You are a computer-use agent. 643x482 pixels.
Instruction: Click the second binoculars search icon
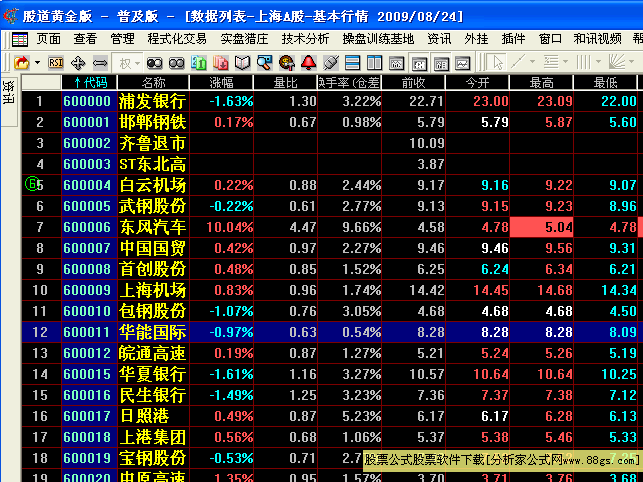pos(177,63)
